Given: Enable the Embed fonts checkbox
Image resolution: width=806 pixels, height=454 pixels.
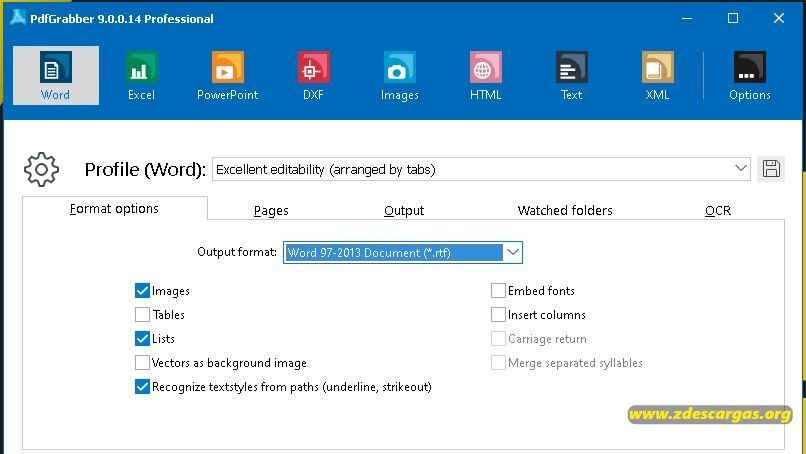Looking at the screenshot, I should [x=498, y=290].
